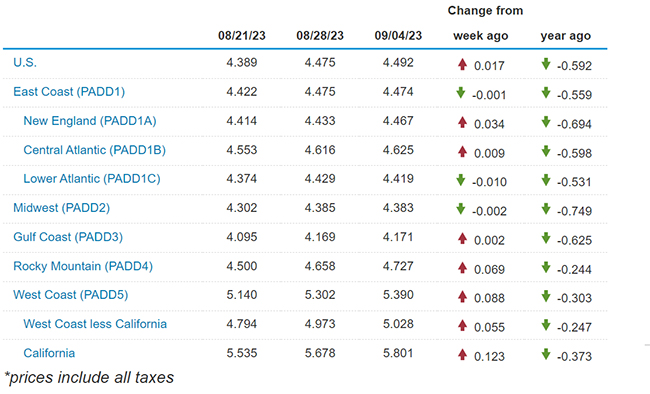Open Central Atlantic (PADD1B) link
This screenshot has width=650, height=394.
(95, 150)
